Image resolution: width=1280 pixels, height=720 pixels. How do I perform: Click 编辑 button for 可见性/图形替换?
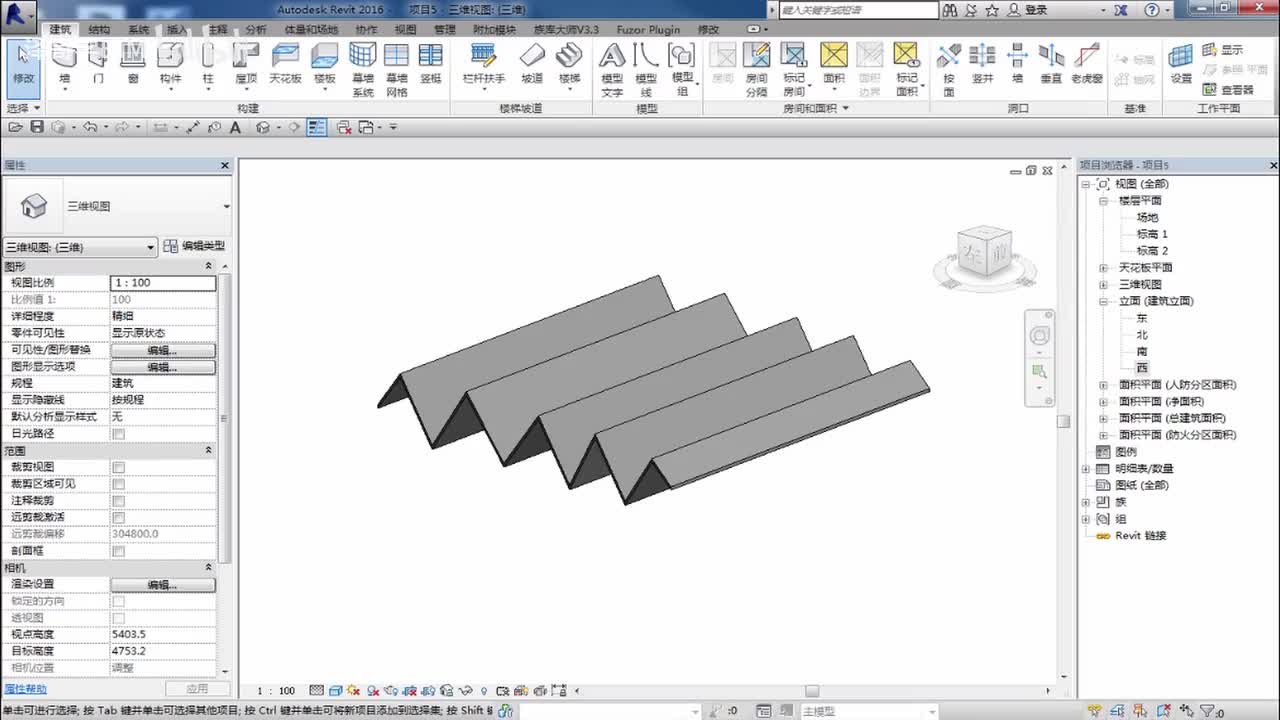(x=163, y=350)
